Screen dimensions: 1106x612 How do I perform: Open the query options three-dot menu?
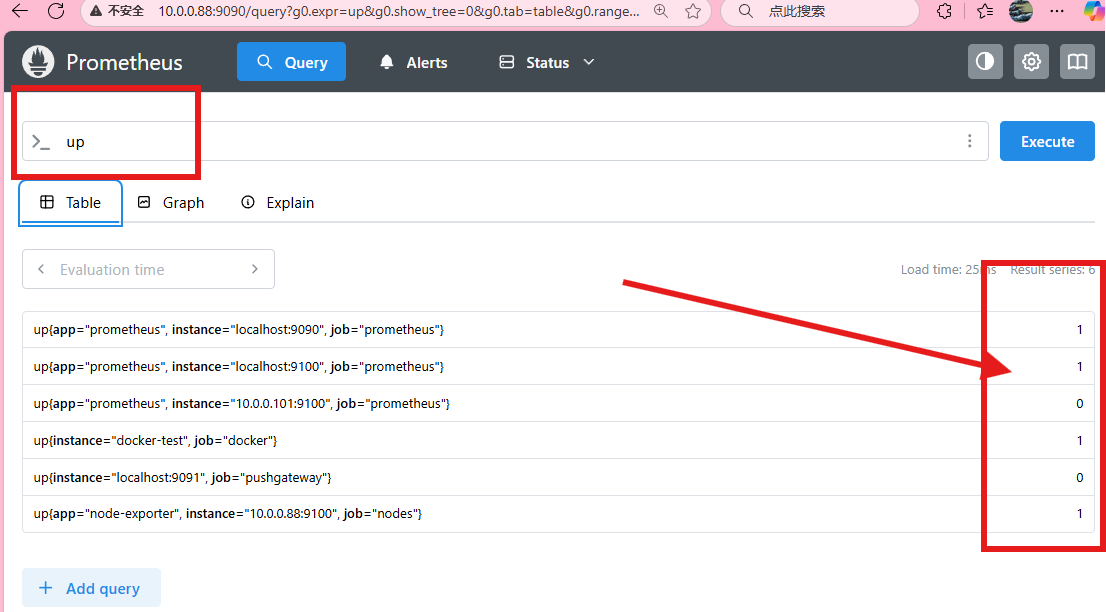pos(970,141)
